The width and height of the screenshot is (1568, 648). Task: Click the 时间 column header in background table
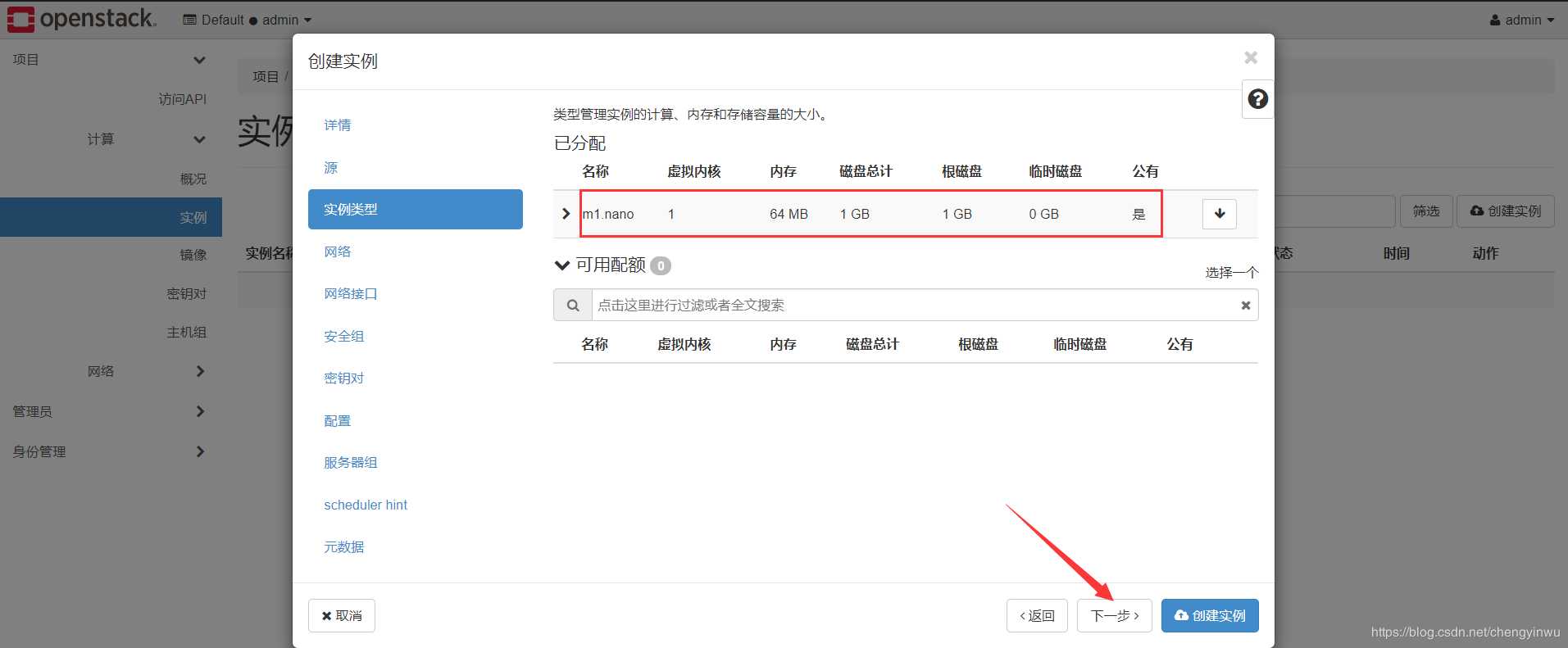pos(1397,253)
